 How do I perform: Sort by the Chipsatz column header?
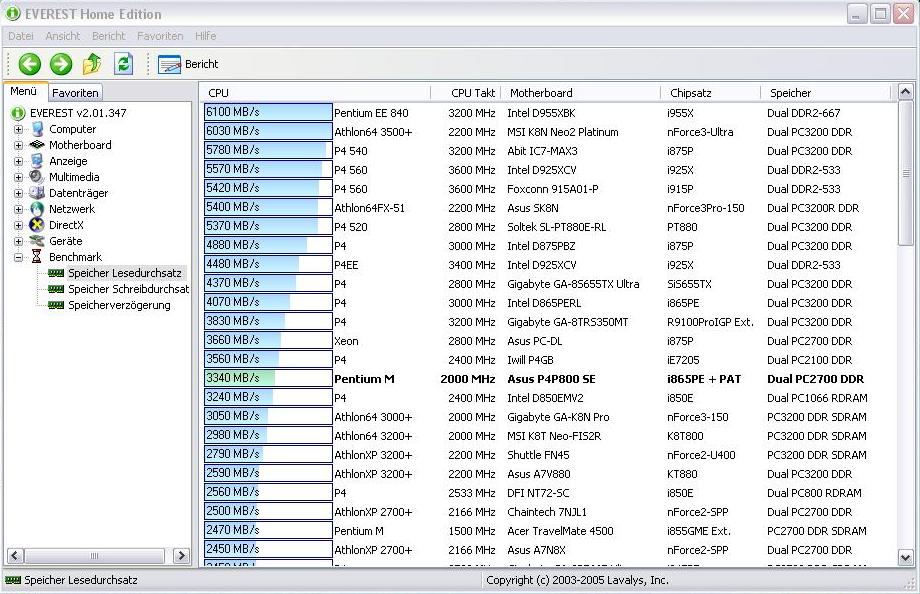click(x=711, y=93)
